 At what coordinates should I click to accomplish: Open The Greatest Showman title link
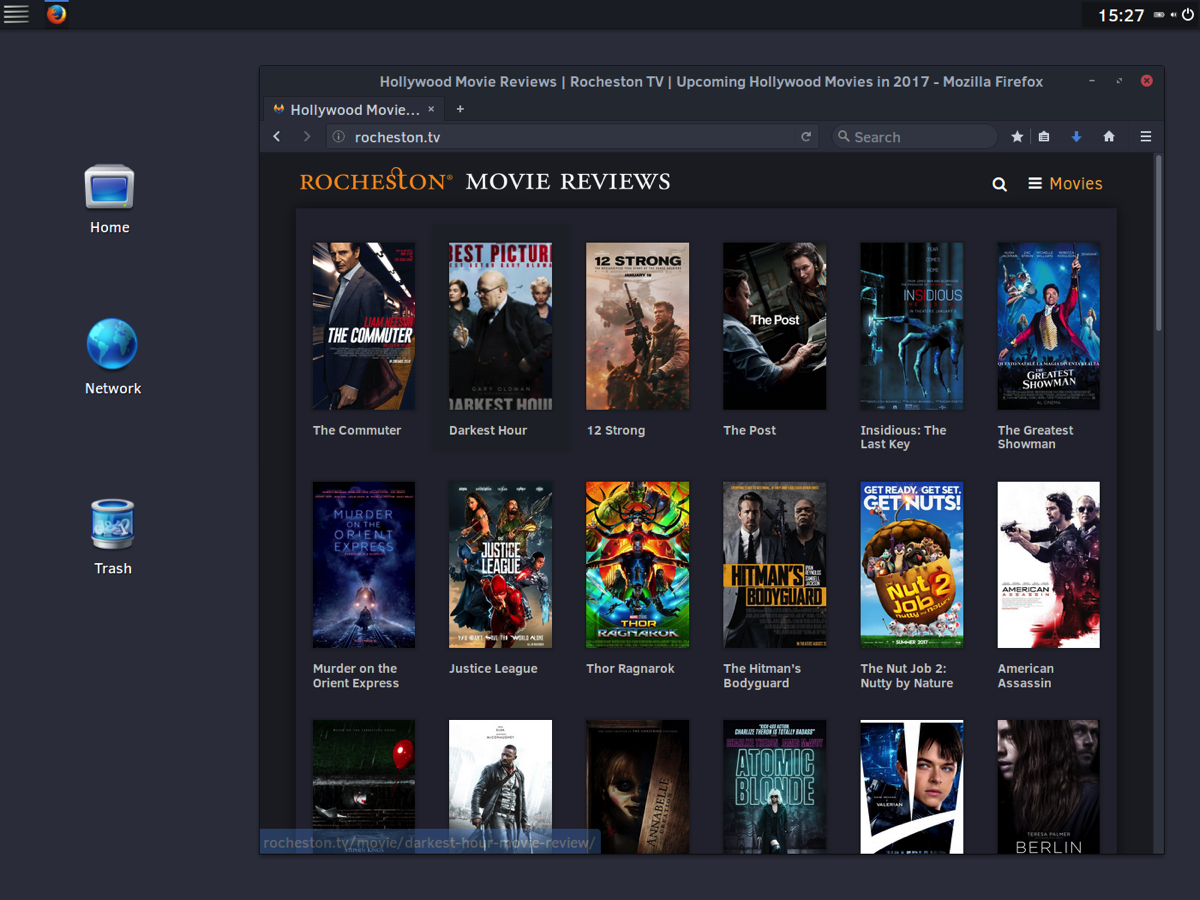(1035, 437)
